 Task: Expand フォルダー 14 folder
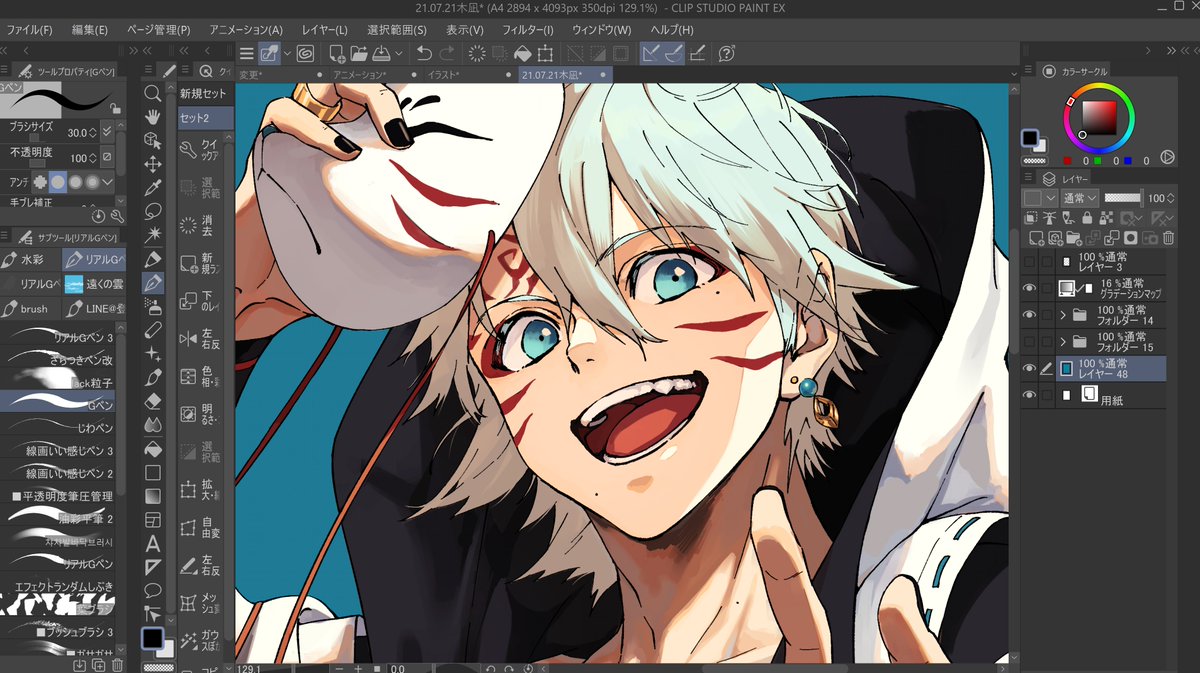1063,315
